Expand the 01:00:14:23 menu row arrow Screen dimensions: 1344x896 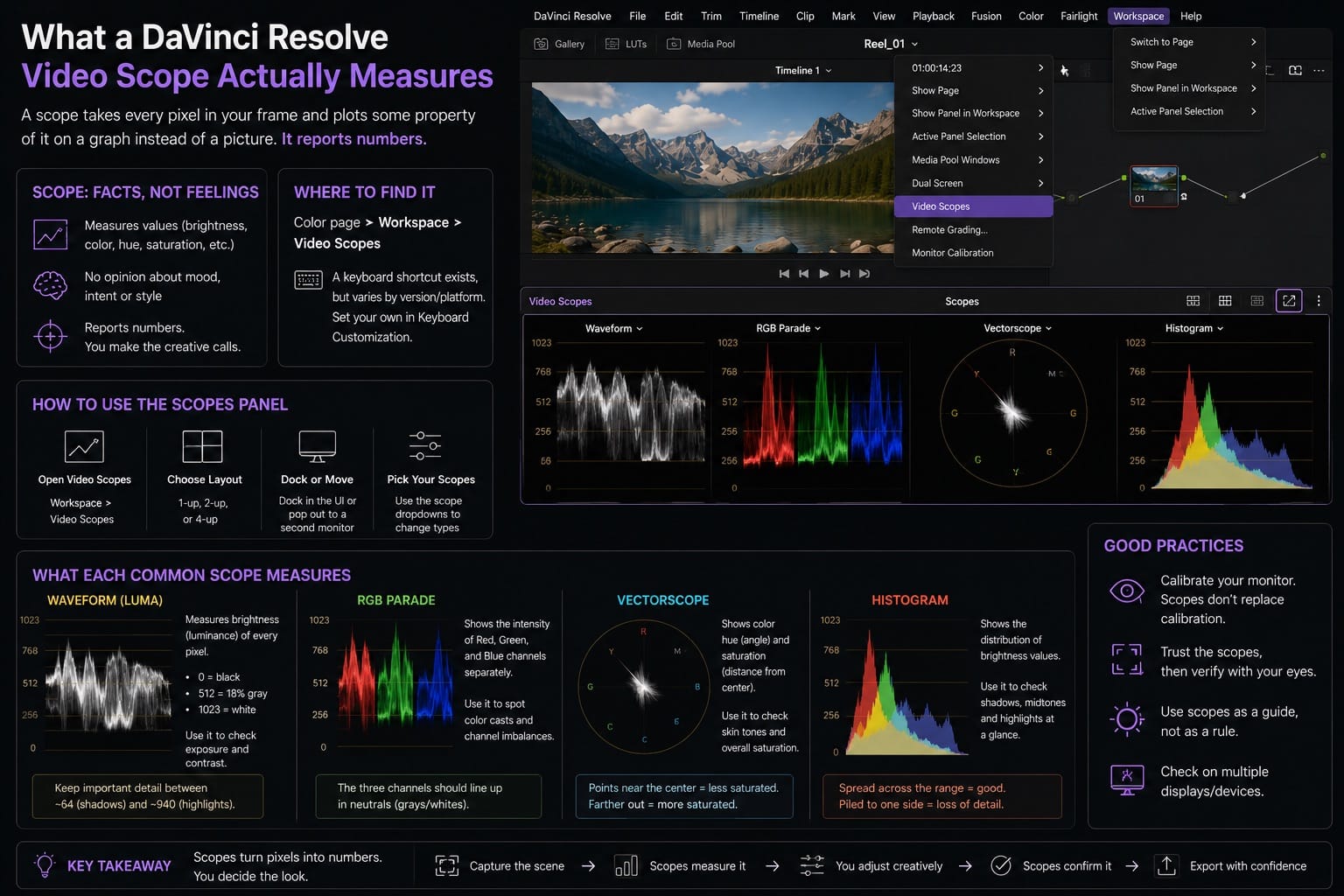1040,67
